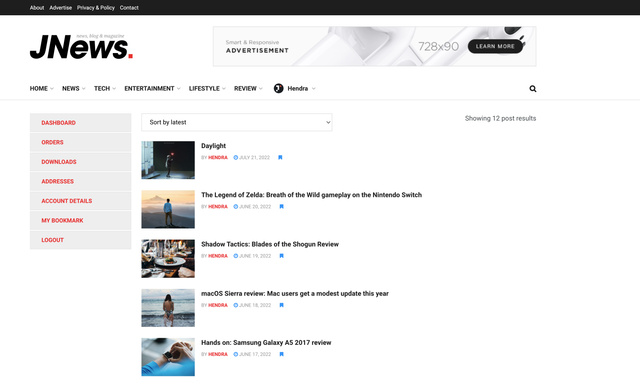640x385 pixels.
Task: Click the Hendra avatar icon in navigation
Action: coord(278,88)
